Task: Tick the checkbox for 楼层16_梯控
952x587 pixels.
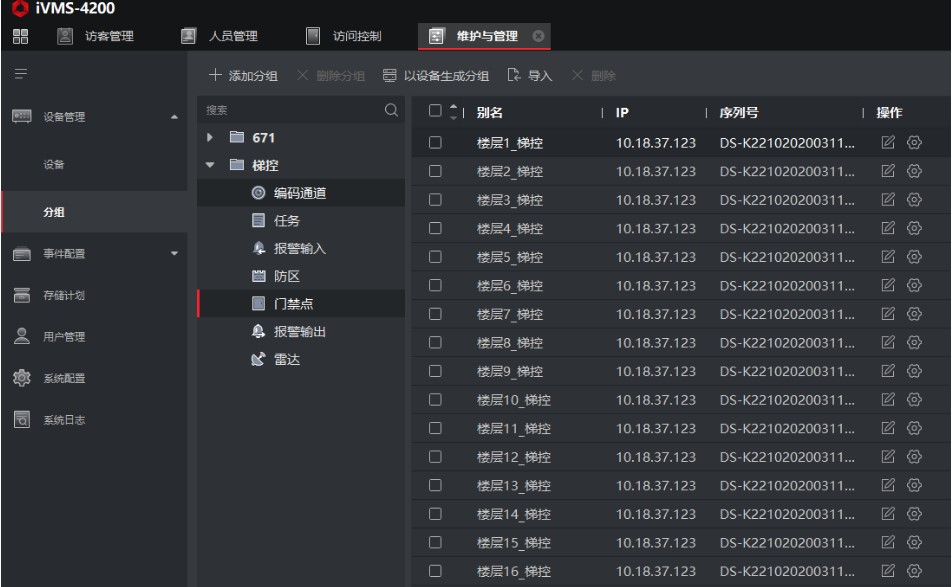Action: 435,571
